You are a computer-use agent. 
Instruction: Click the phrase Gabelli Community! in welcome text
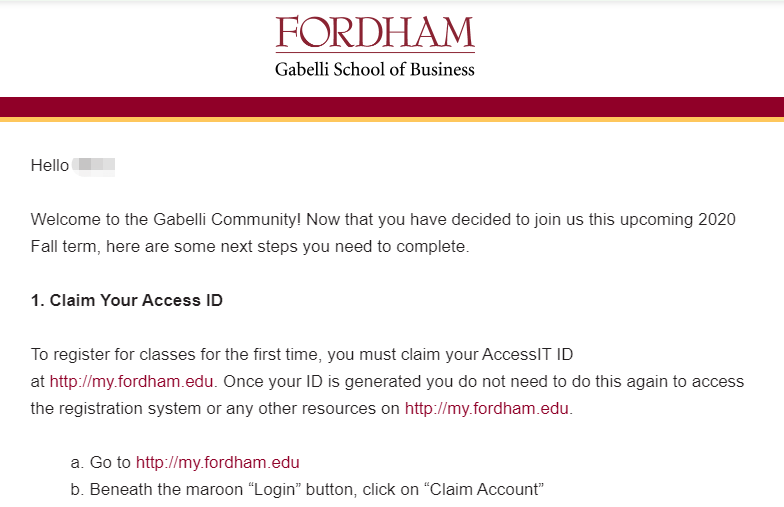[x=227, y=220]
